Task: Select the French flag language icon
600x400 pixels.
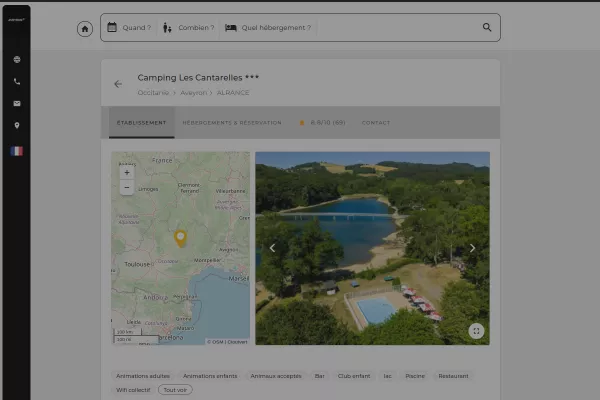Action: click(x=16, y=151)
